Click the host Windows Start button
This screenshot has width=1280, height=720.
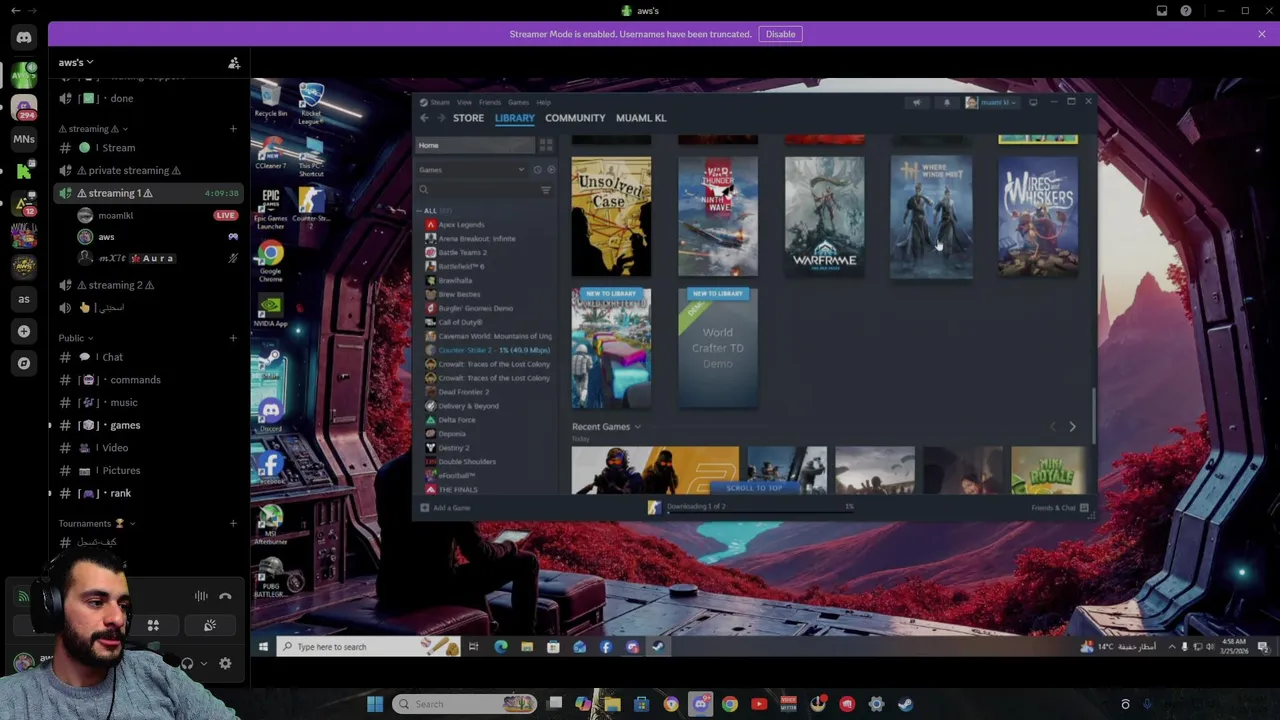tap(375, 704)
